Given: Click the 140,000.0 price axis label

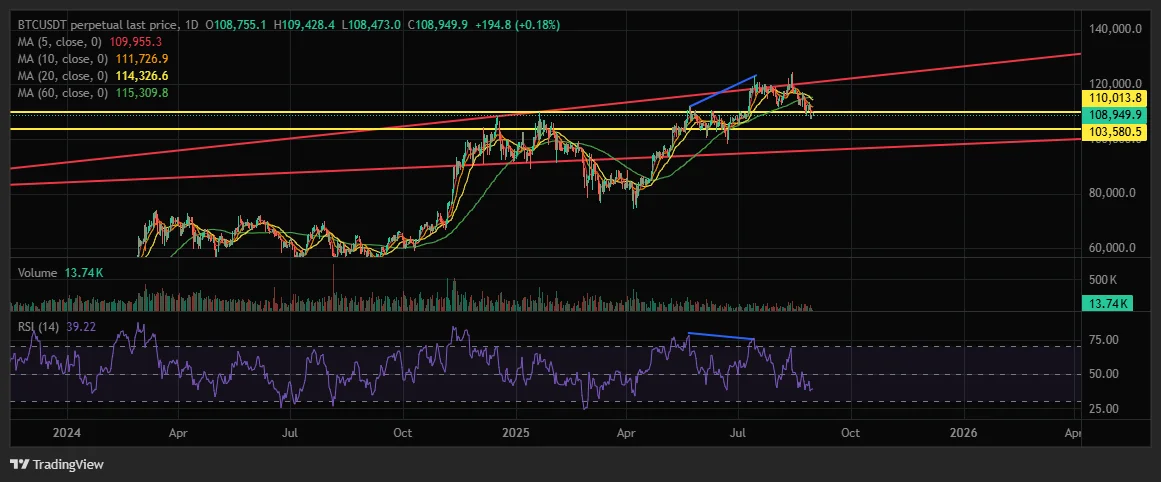Looking at the screenshot, I should [x=1114, y=29].
